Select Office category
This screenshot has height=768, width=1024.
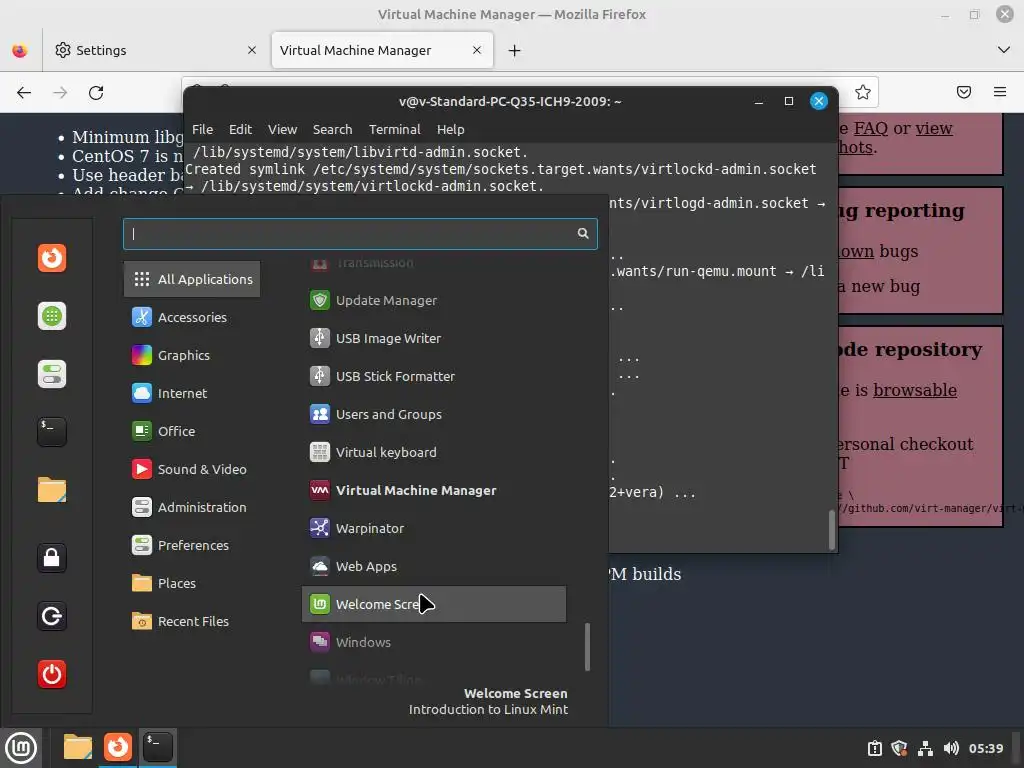[x=192, y=431]
